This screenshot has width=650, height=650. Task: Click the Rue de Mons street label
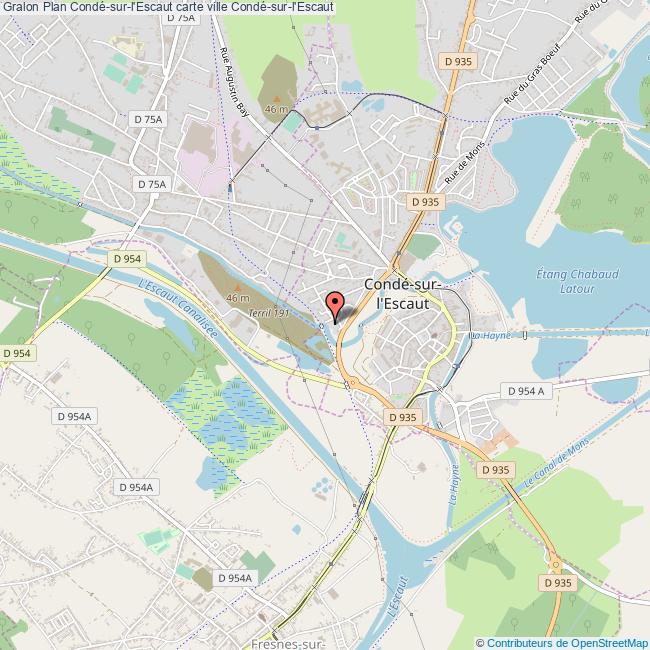pyautogui.click(x=464, y=163)
